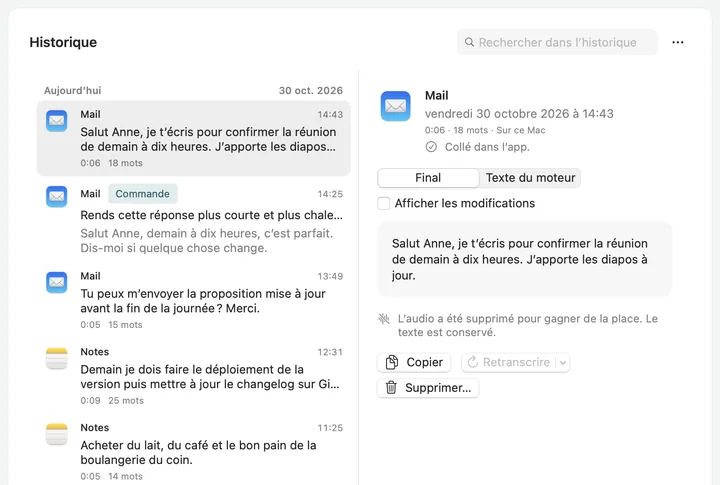Click the copy icon in Copier button
The image size is (720, 485).
(x=392, y=362)
